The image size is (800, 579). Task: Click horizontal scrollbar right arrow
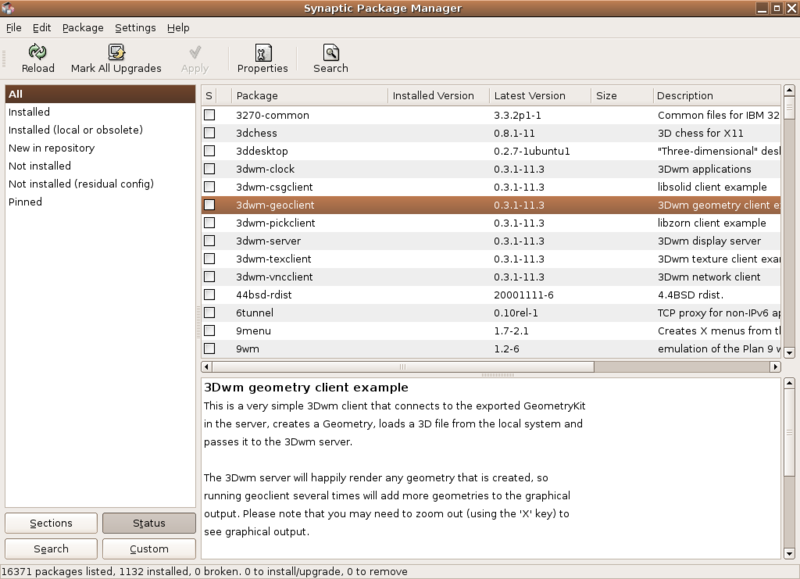(775, 366)
